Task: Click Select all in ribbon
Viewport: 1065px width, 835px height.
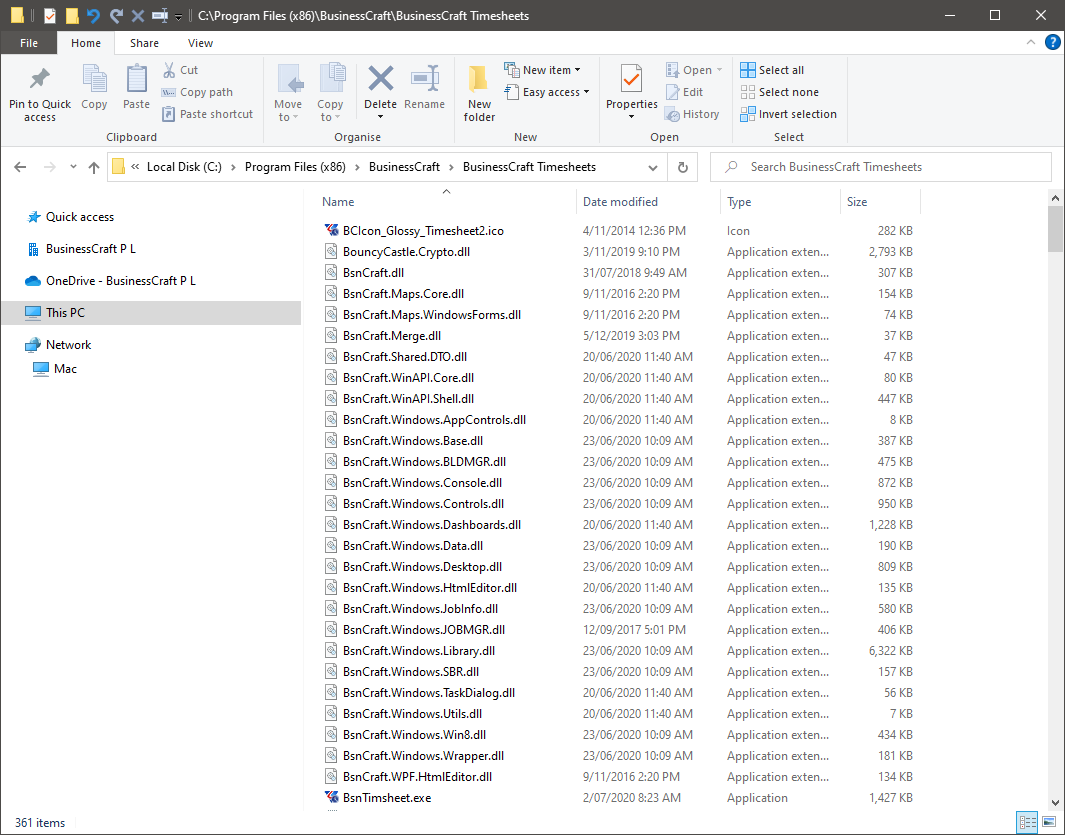Action: 772,70
